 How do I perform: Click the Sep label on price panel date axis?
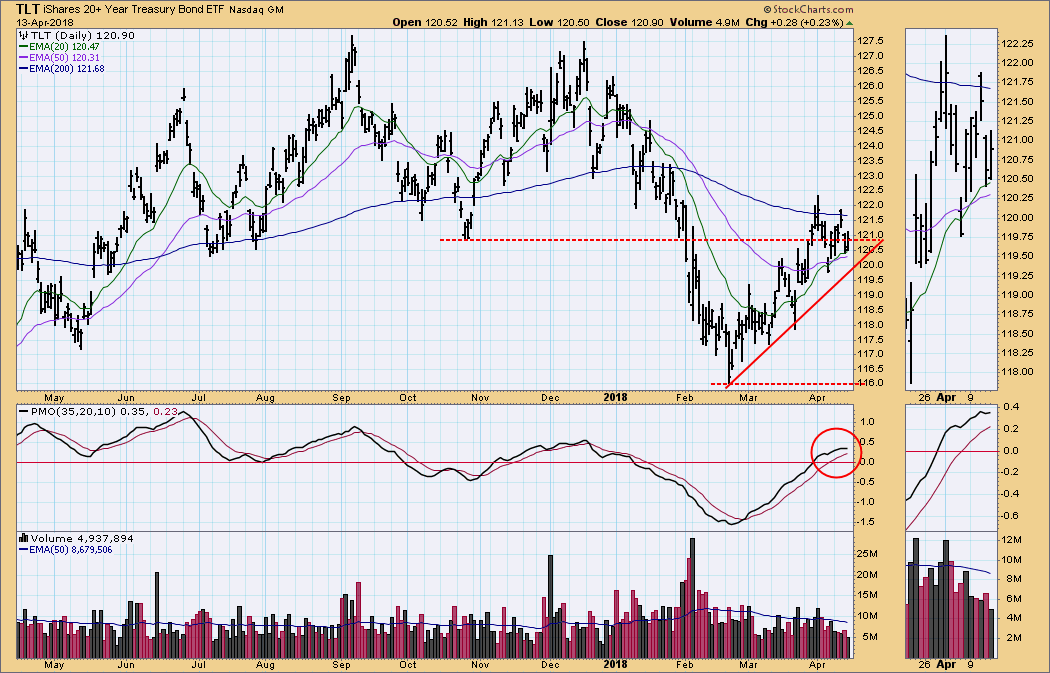pos(342,398)
